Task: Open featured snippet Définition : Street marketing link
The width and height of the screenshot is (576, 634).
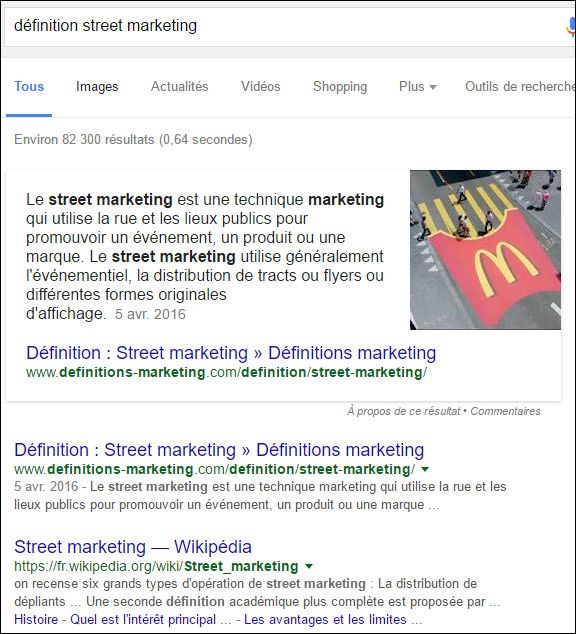Action: 231,353
